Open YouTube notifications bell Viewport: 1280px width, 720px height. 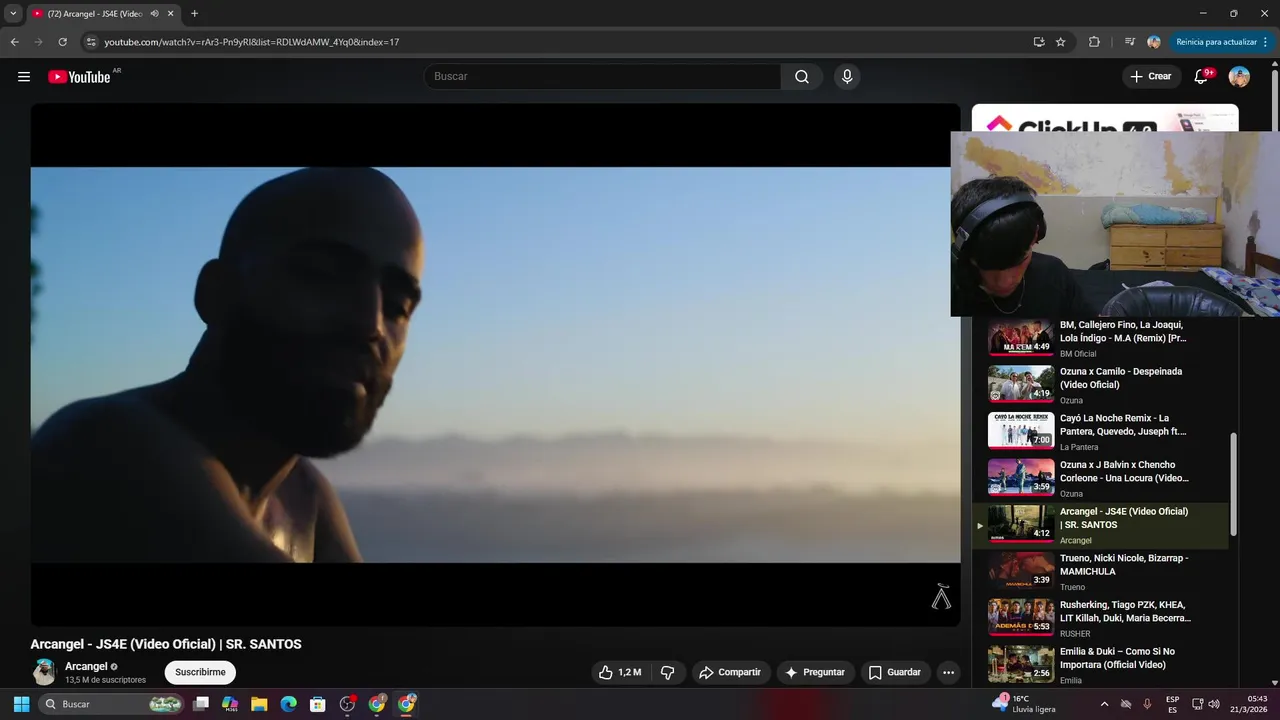(1202, 77)
